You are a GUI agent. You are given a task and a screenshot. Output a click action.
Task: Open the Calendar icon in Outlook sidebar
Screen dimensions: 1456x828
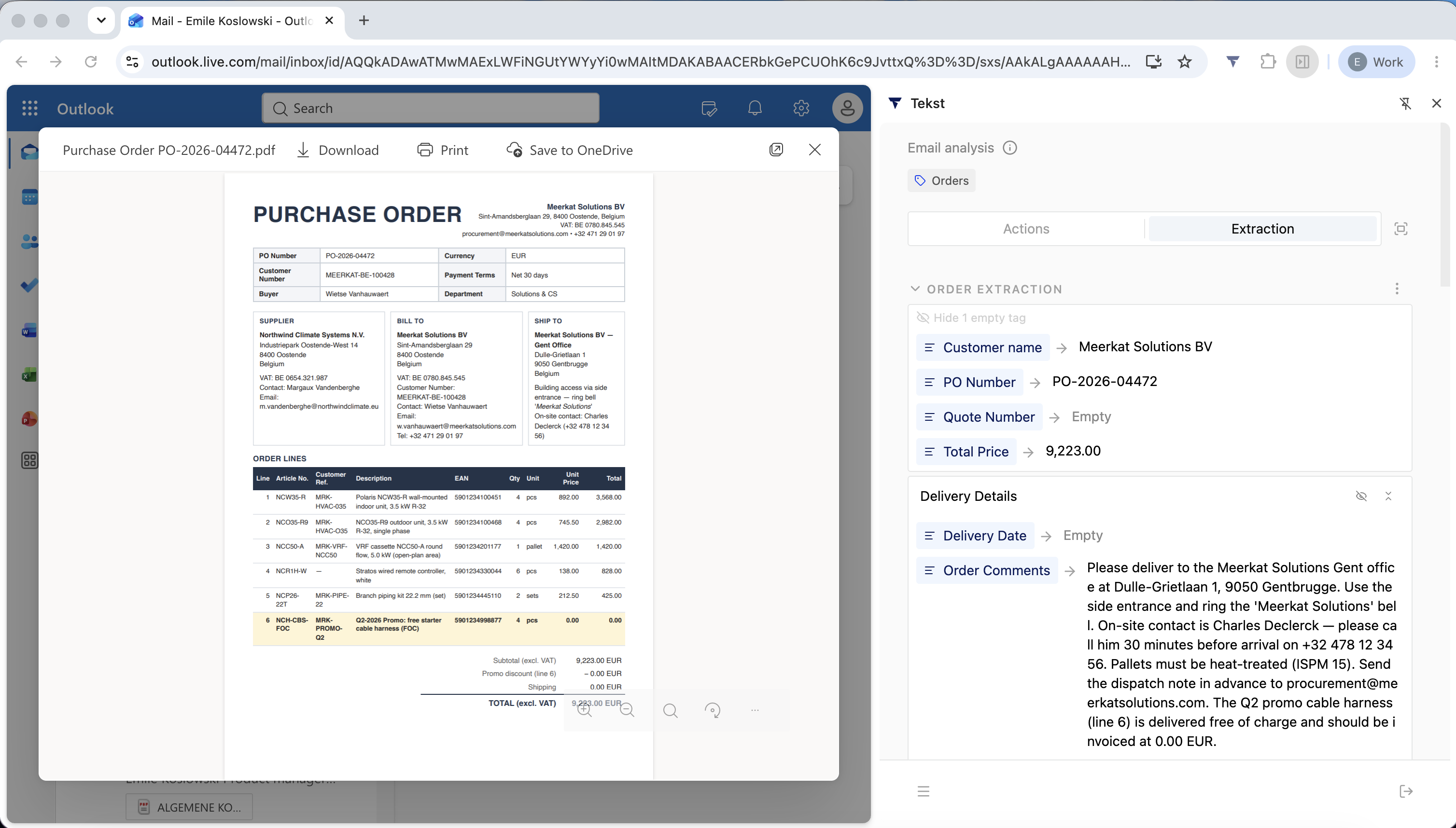(x=29, y=197)
